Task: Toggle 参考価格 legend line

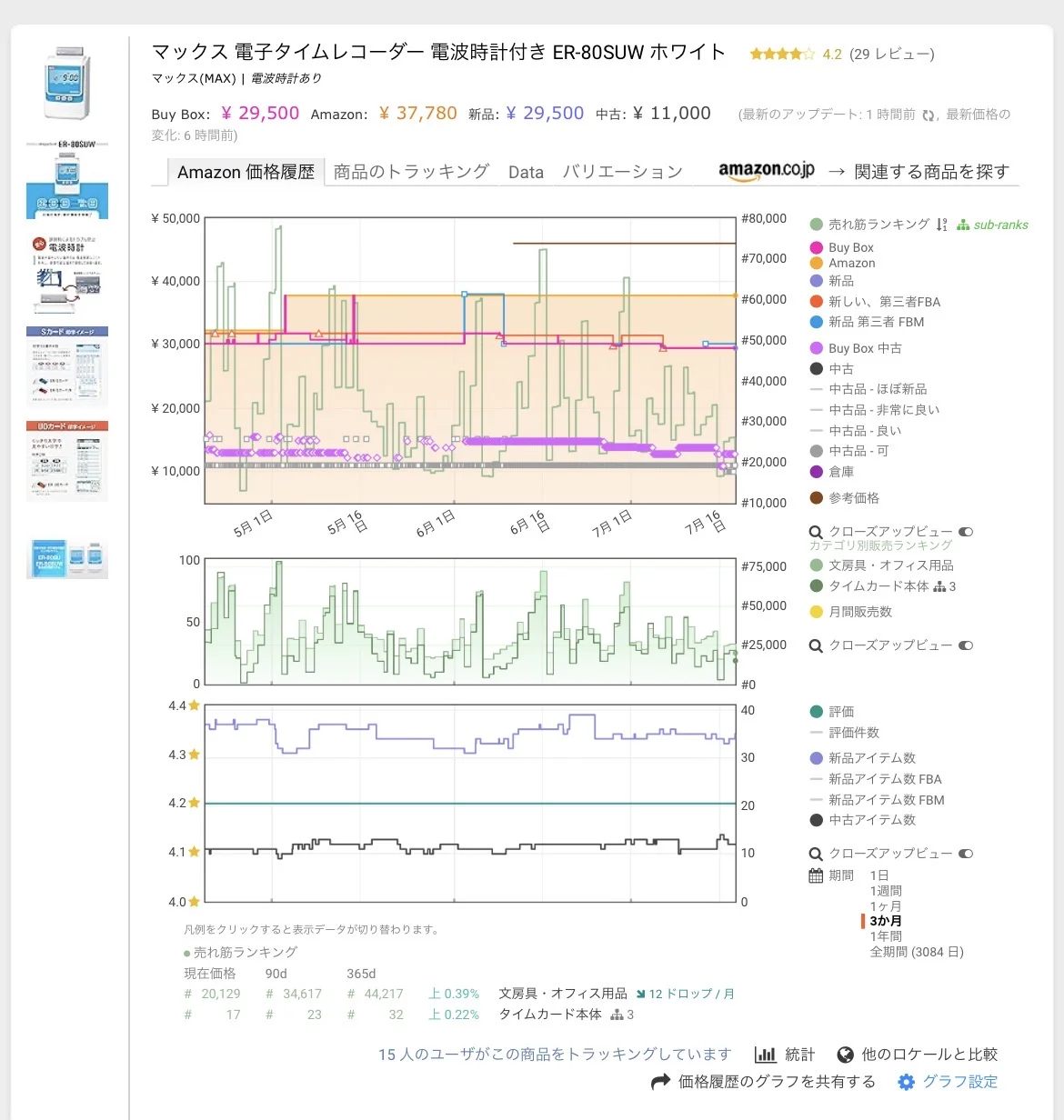Action: tap(844, 498)
